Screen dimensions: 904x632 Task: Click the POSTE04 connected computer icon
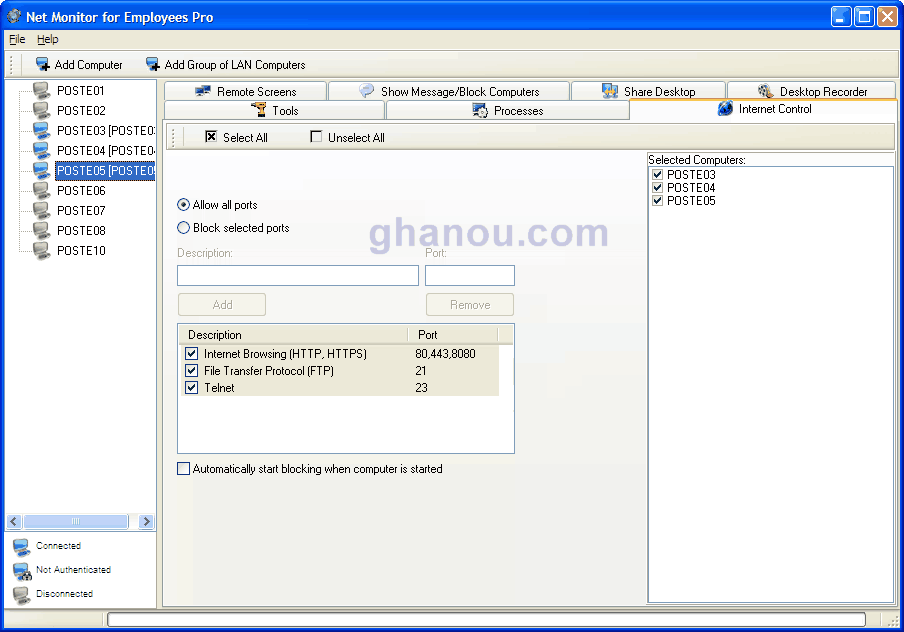(41, 151)
